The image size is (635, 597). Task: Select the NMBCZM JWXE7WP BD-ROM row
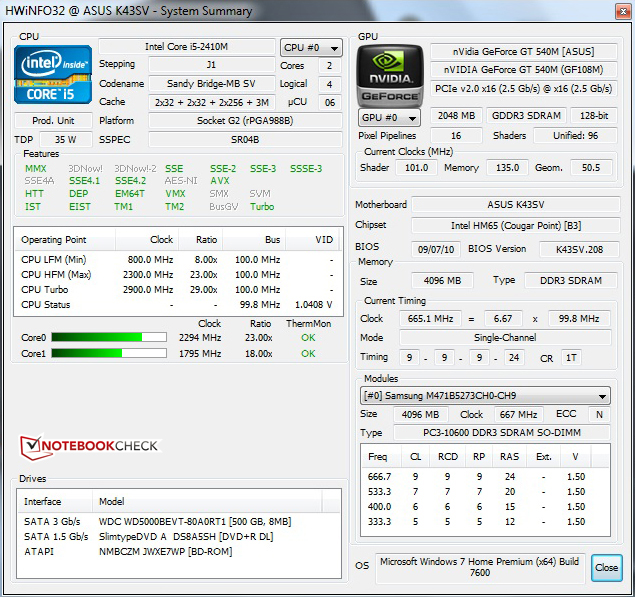coord(178,552)
